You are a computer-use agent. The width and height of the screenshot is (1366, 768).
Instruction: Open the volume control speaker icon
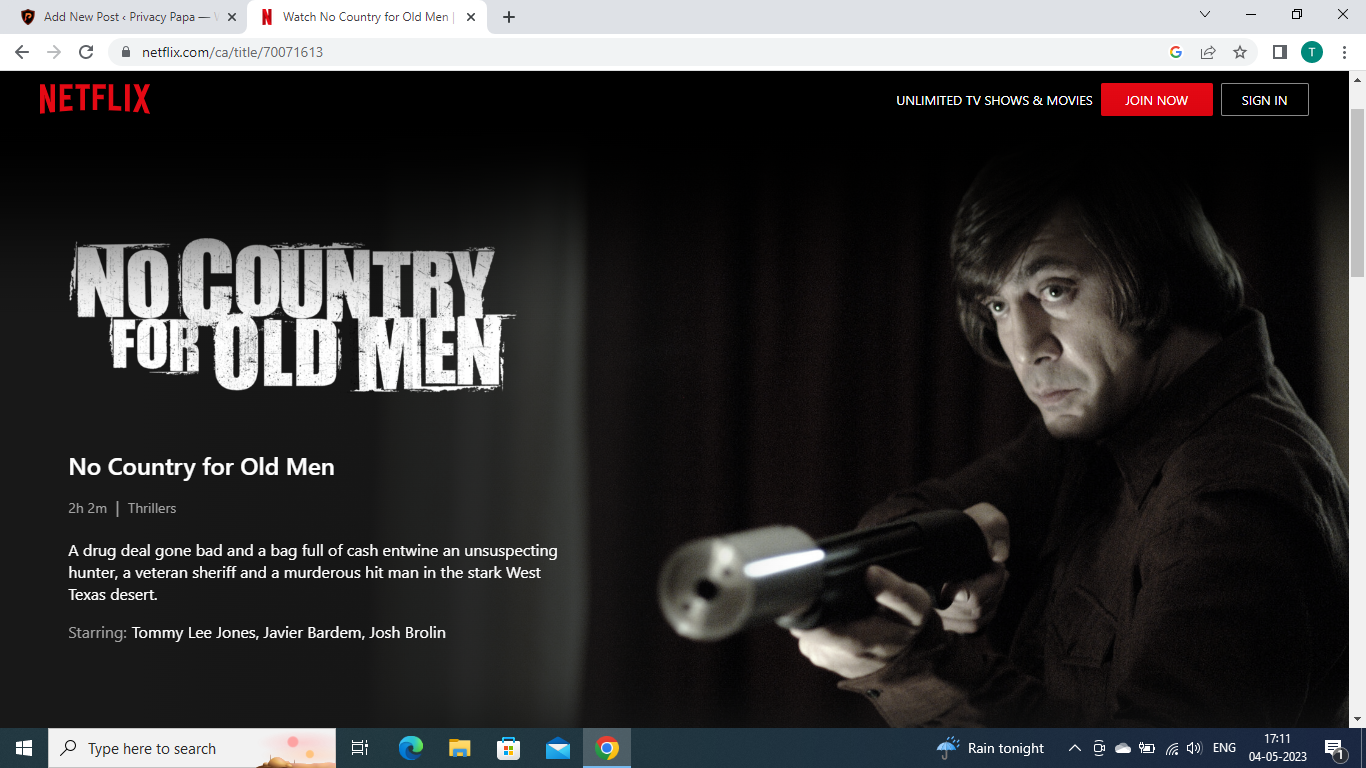coord(1193,748)
